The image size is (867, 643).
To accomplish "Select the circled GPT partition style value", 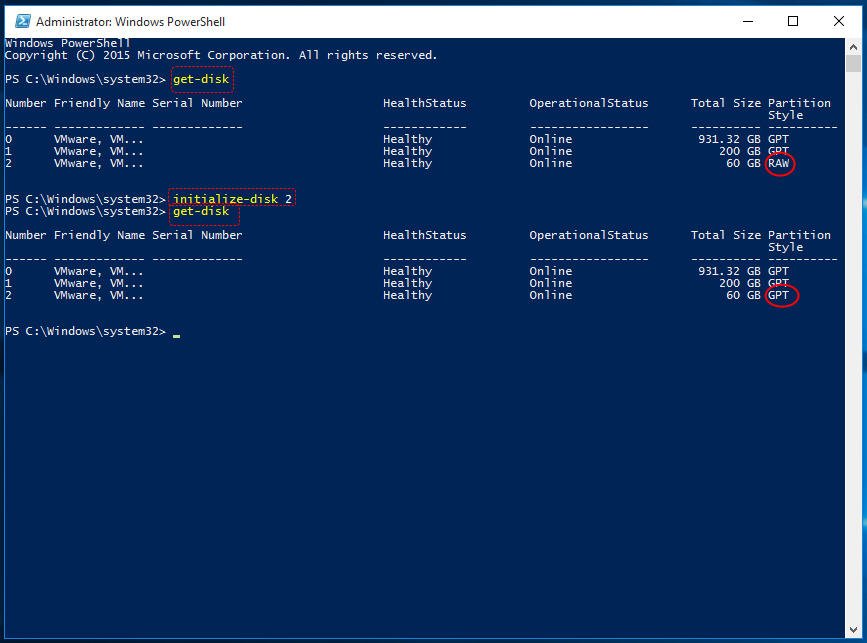I will (778, 295).
